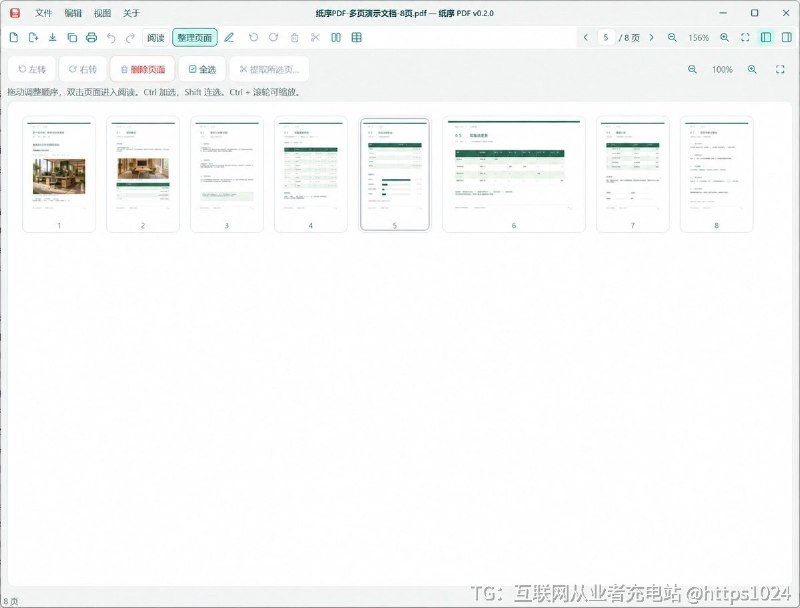The height and width of the screenshot is (608, 800).
Task: Zoom in using top toolbar magnifier plus
Action: [x=724, y=37]
